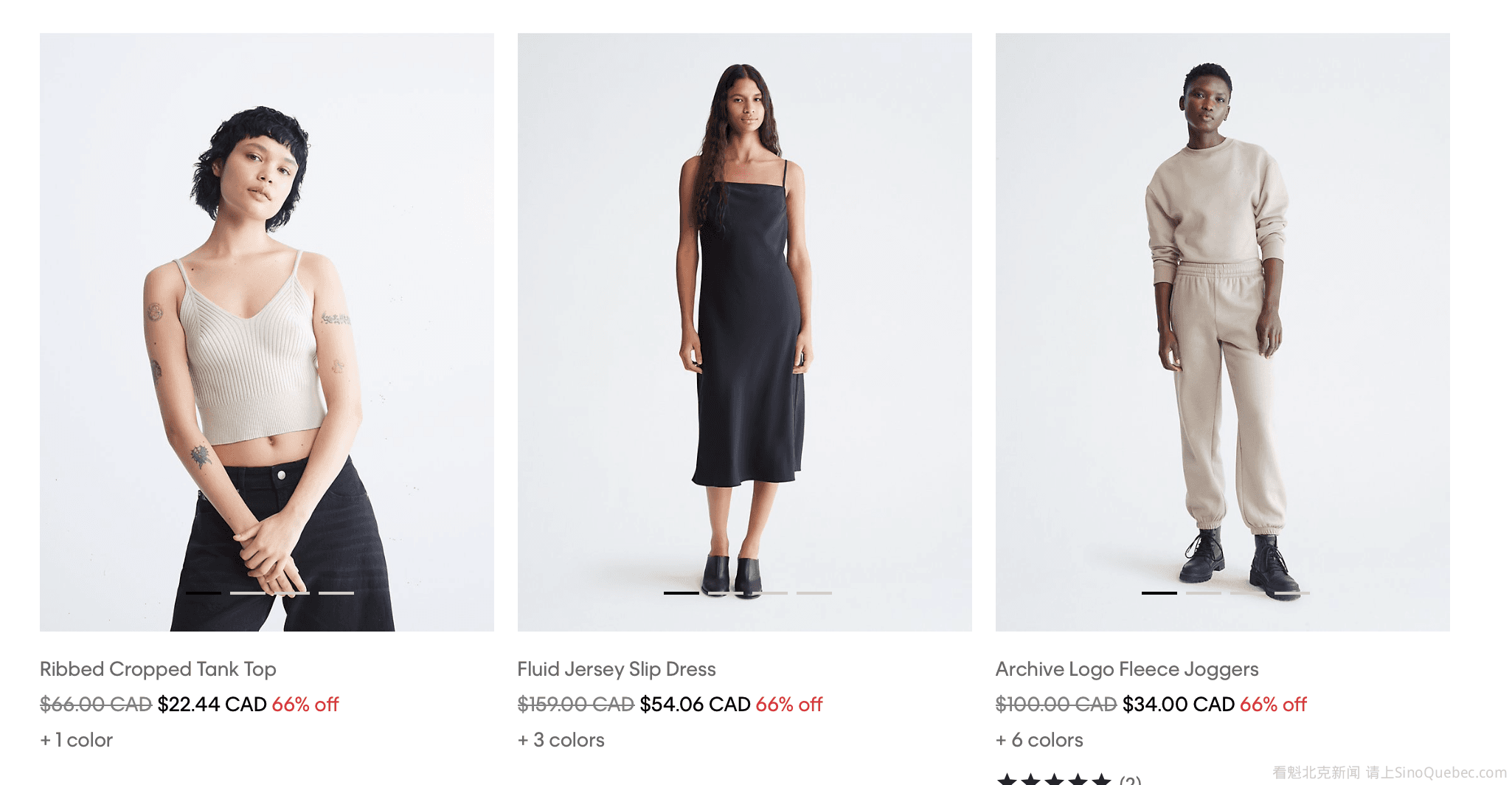Click the $54.06 CAD slip dress sale price
The height and width of the screenshot is (785, 1512).
pyautogui.click(x=695, y=705)
